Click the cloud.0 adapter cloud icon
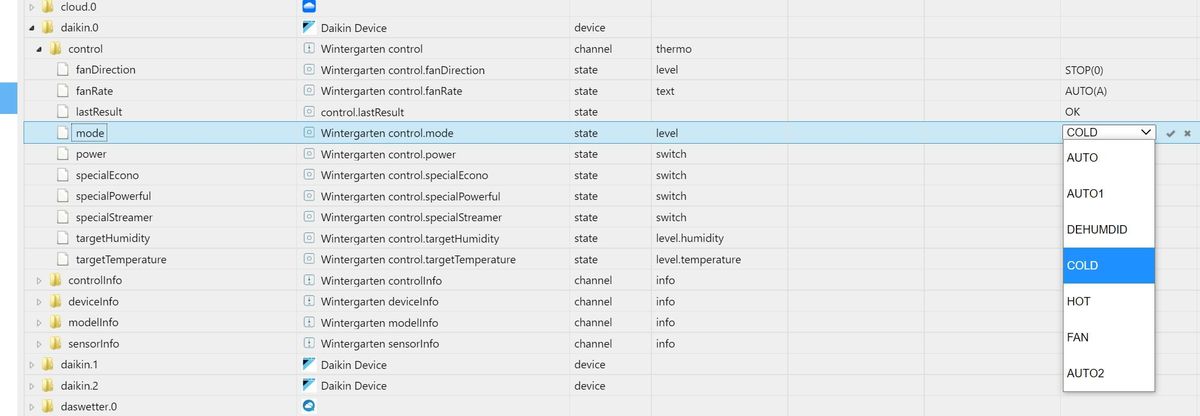This screenshot has width=1200, height=416. (x=309, y=6)
